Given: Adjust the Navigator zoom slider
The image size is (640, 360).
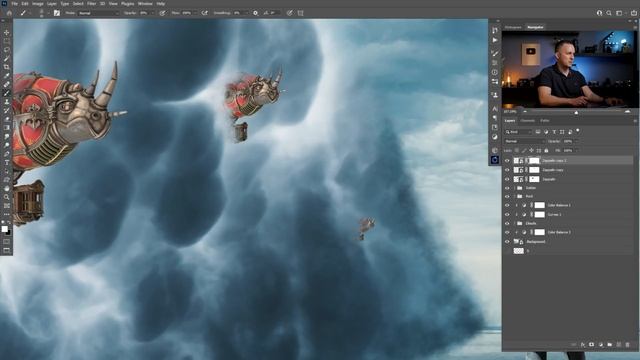Looking at the screenshot, I should (576, 112).
